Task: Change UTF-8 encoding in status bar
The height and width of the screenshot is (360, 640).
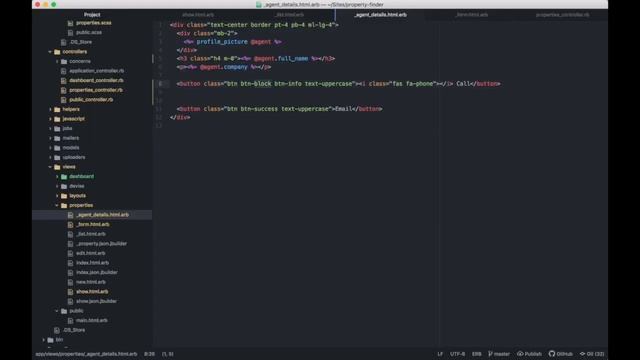Action: coord(457,354)
